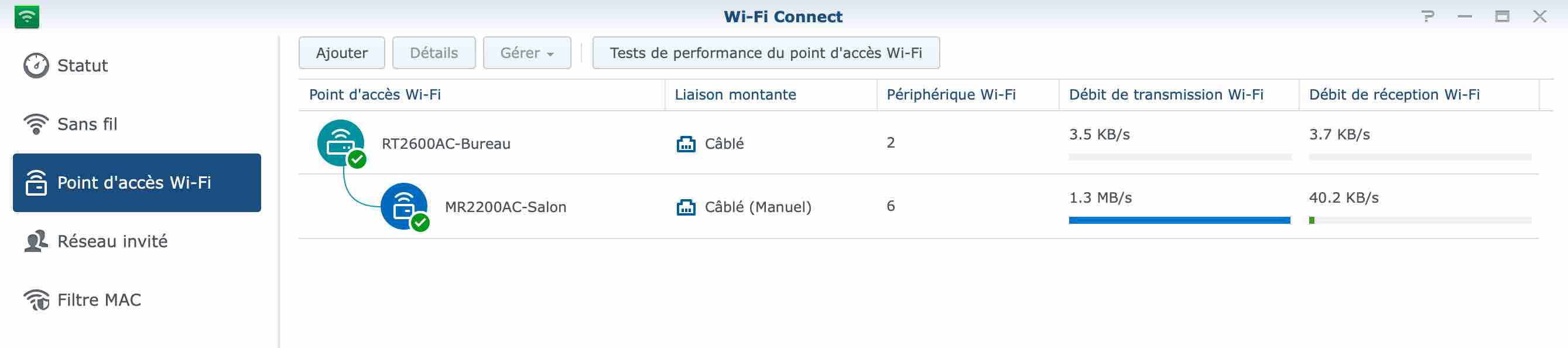Expand the Gérer dropdown menu
The width and height of the screenshot is (1568, 348).
(526, 53)
